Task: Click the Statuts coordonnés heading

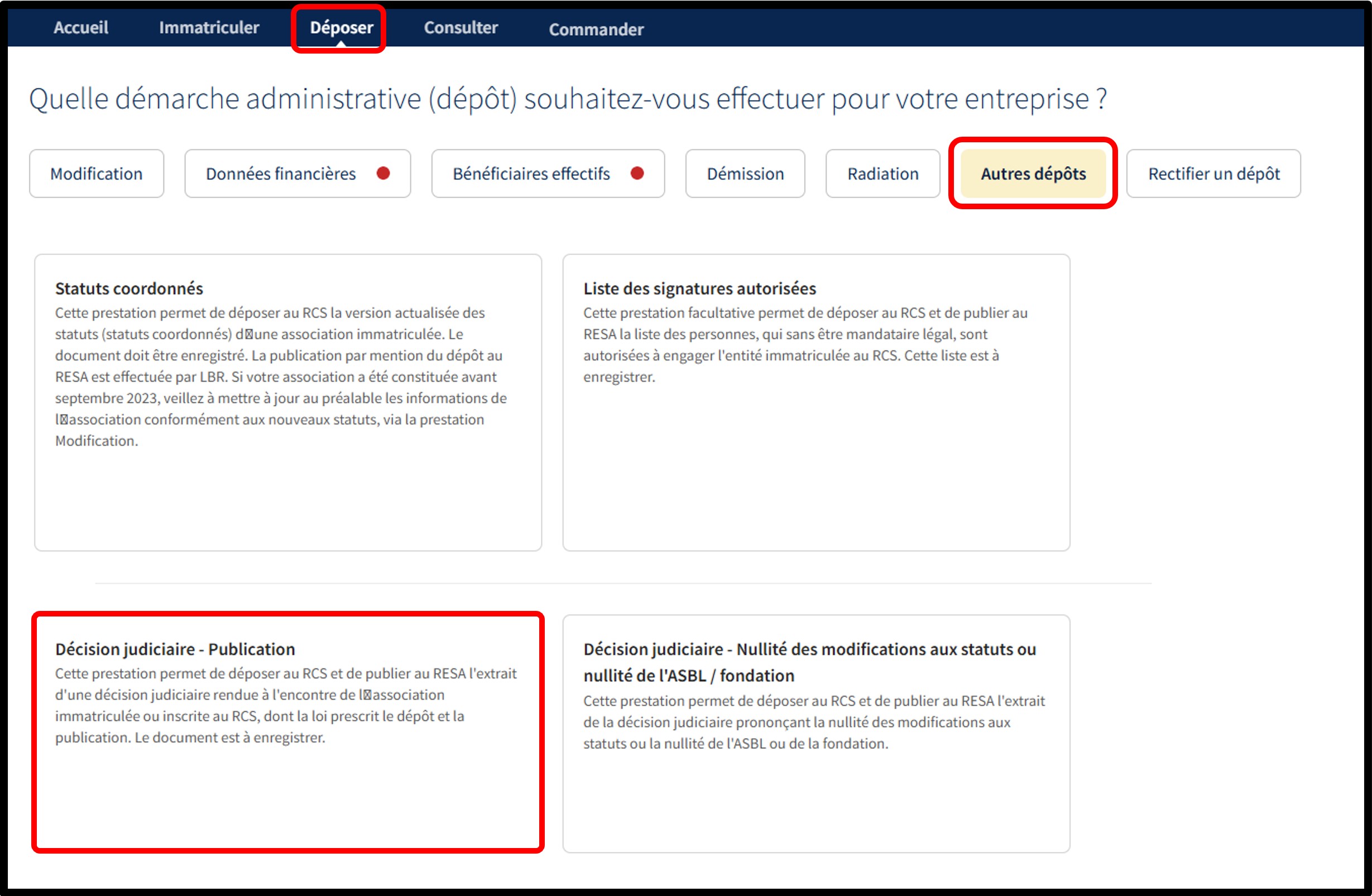Action: point(129,288)
